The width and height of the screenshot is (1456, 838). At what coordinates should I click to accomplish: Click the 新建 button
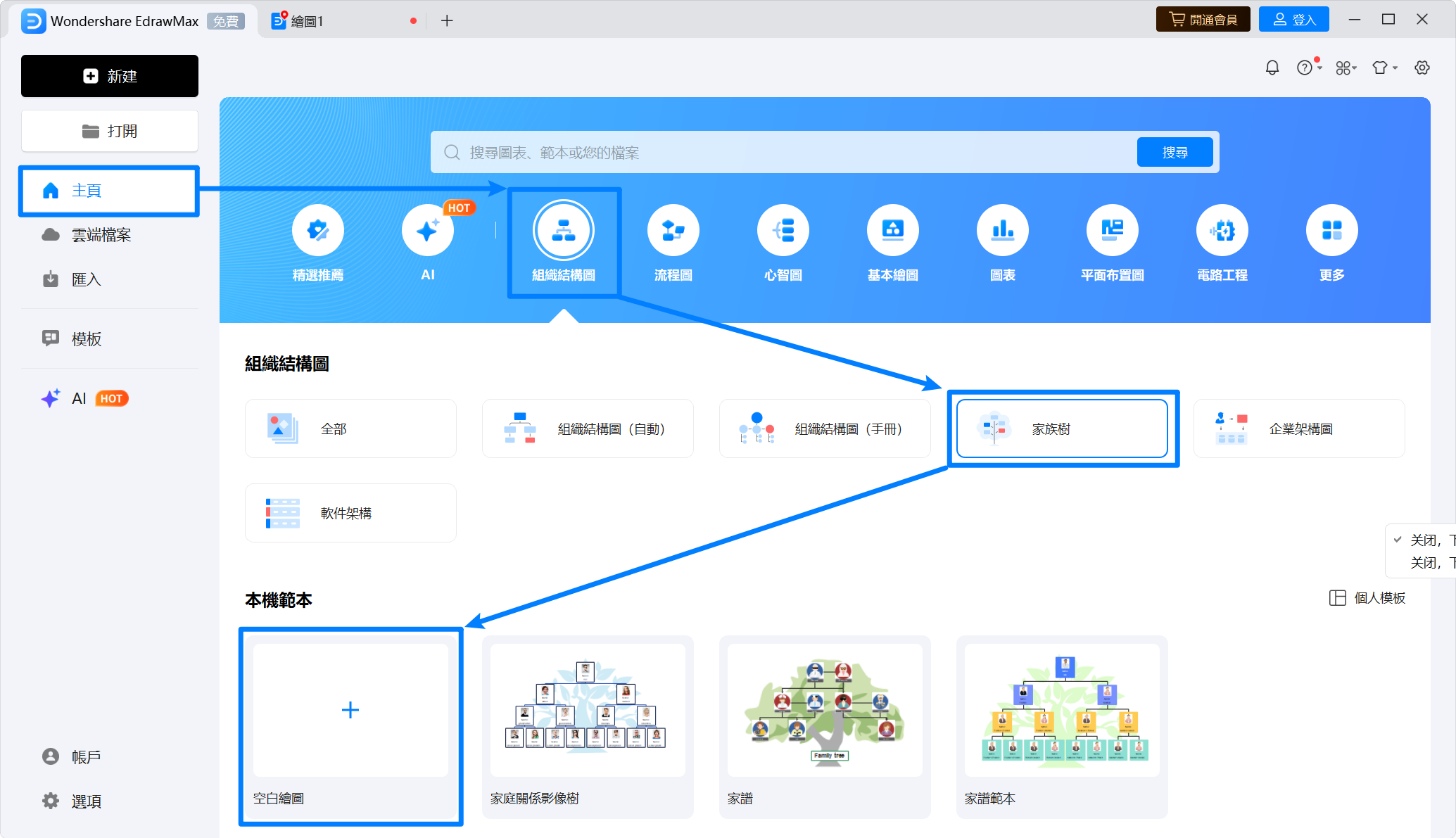coord(110,76)
